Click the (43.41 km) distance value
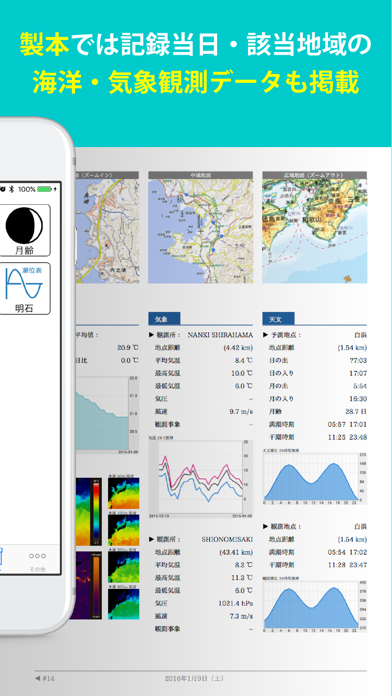392x696 pixels. (236, 552)
